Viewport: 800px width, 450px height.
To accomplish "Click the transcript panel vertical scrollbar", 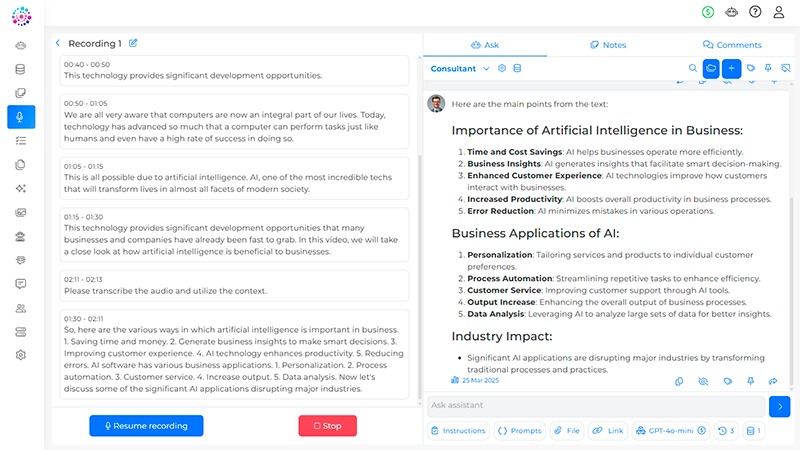I will (420, 278).
